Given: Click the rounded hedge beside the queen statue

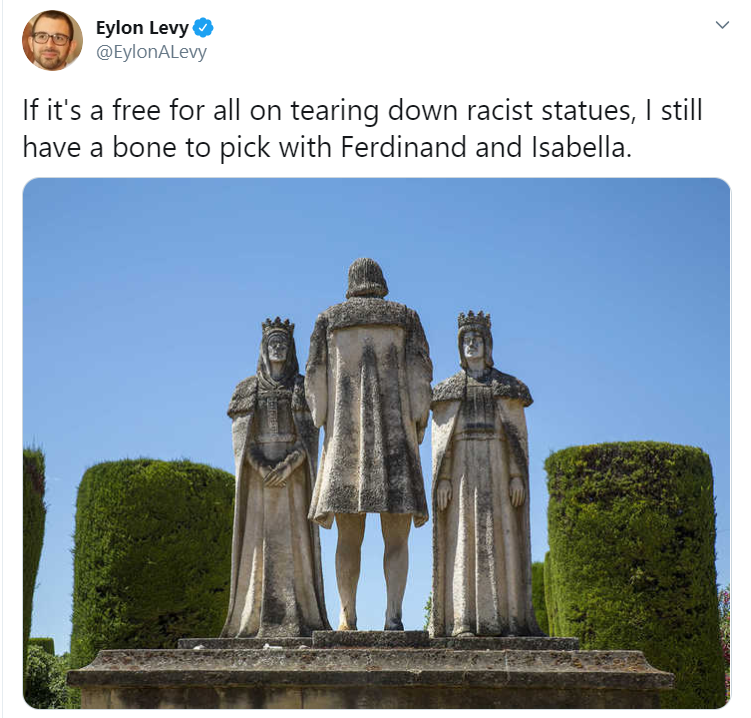Looking at the screenshot, I should click(x=153, y=551).
